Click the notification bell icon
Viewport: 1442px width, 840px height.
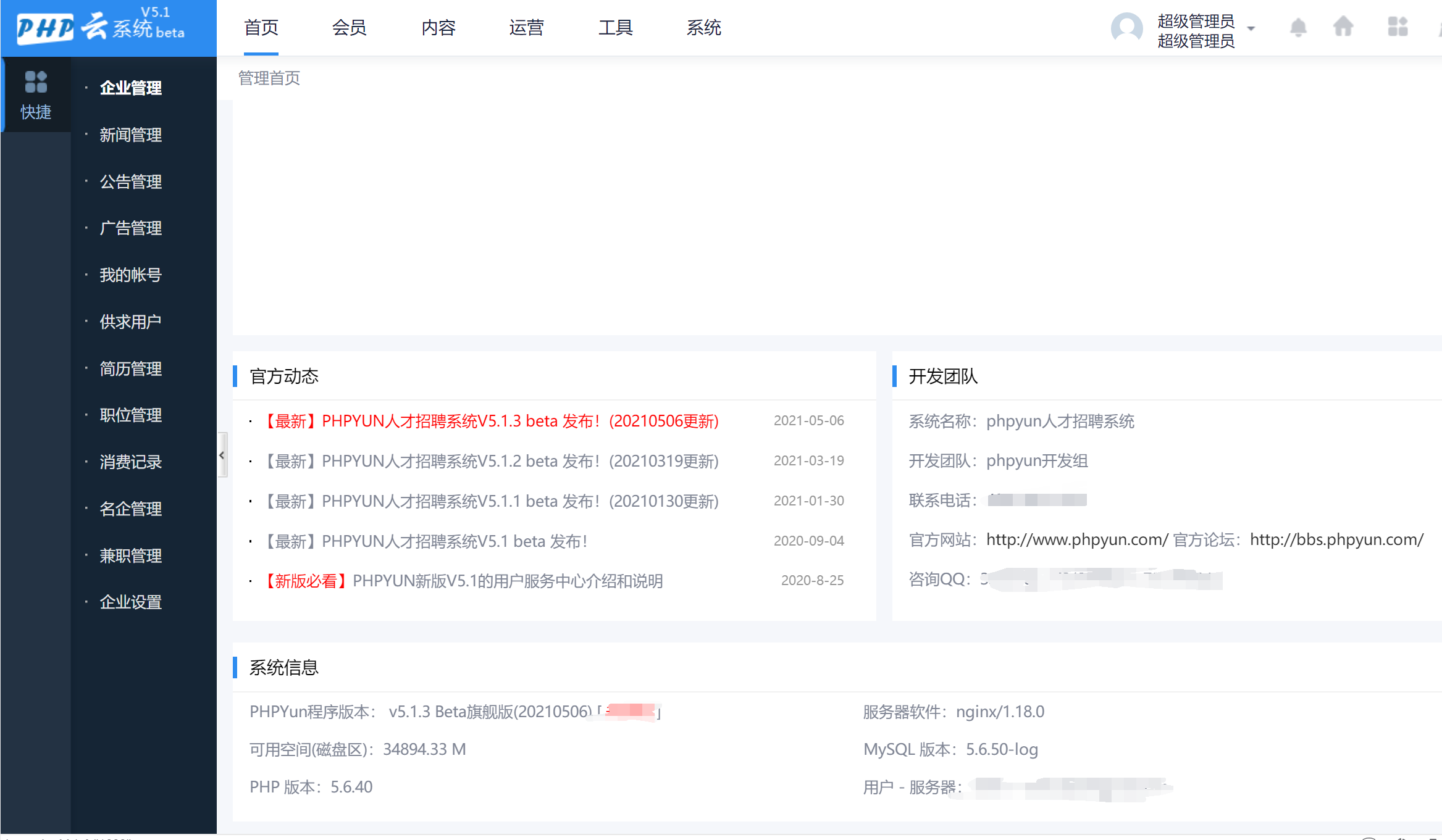[1298, 28]
